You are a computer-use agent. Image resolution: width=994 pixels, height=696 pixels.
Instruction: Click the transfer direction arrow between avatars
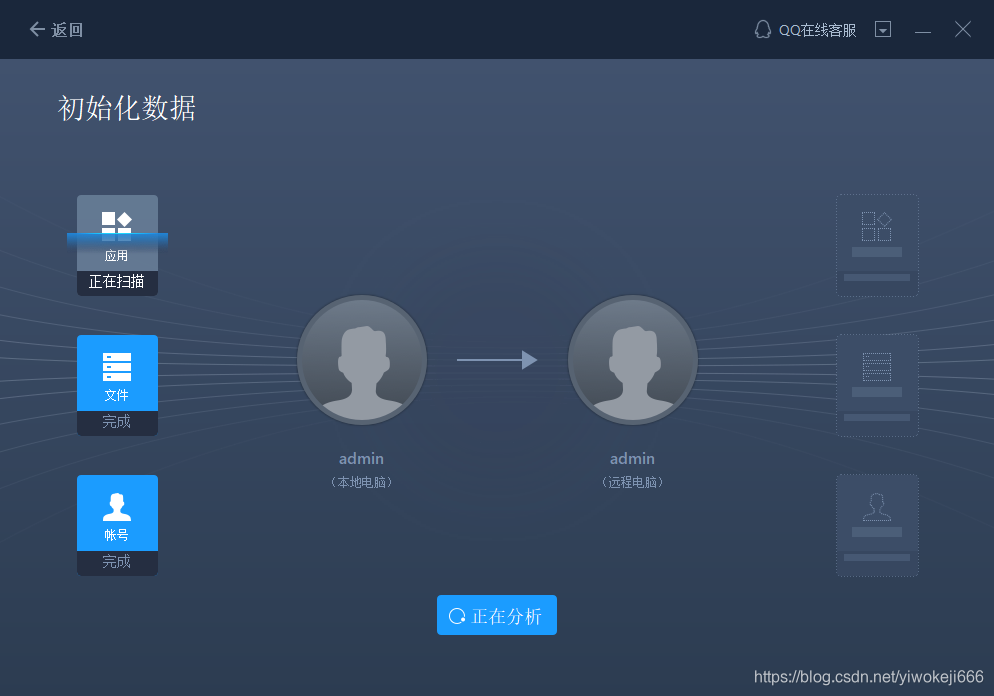pyautogui.click(x=497, y=360)
